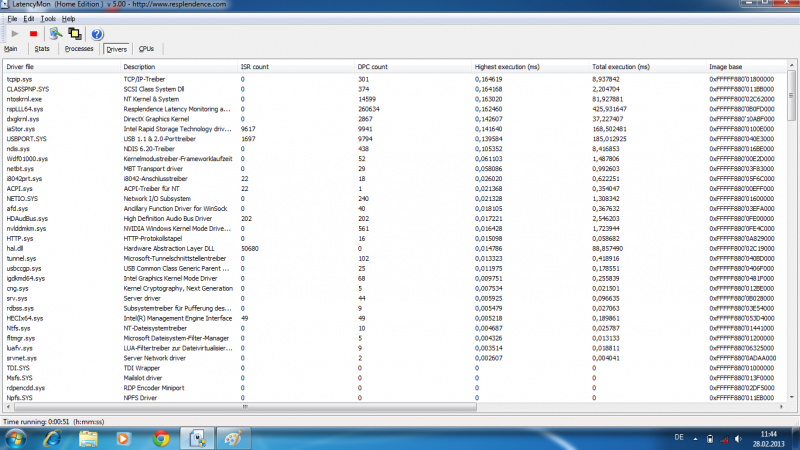Viewport: 800px width, 450px height.
Task: Select the tcpip.sys driver row
Action: coord(395,79)
